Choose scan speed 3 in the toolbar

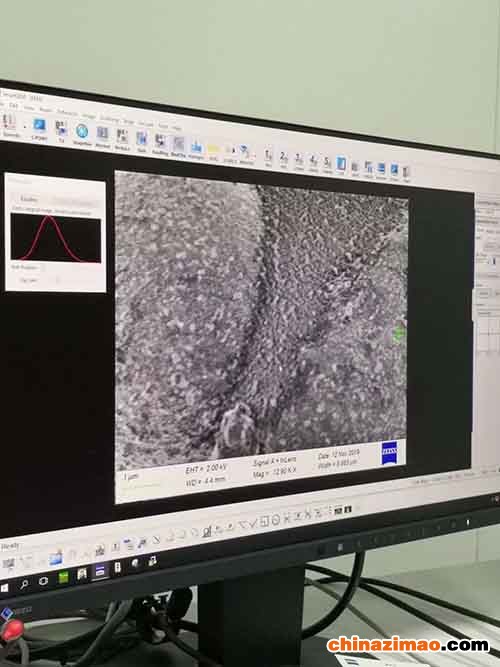[299, 159]
